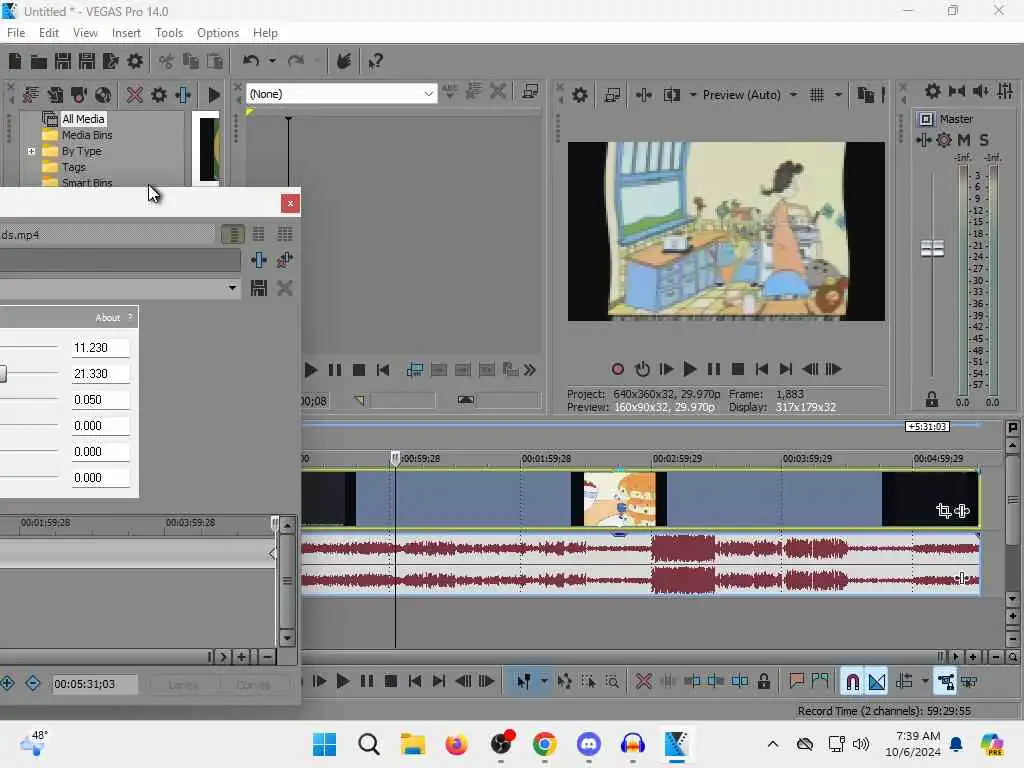Create a new project with toolbar icon
Viewport: 1024px width, 768px height.
[x=14, y=61]
